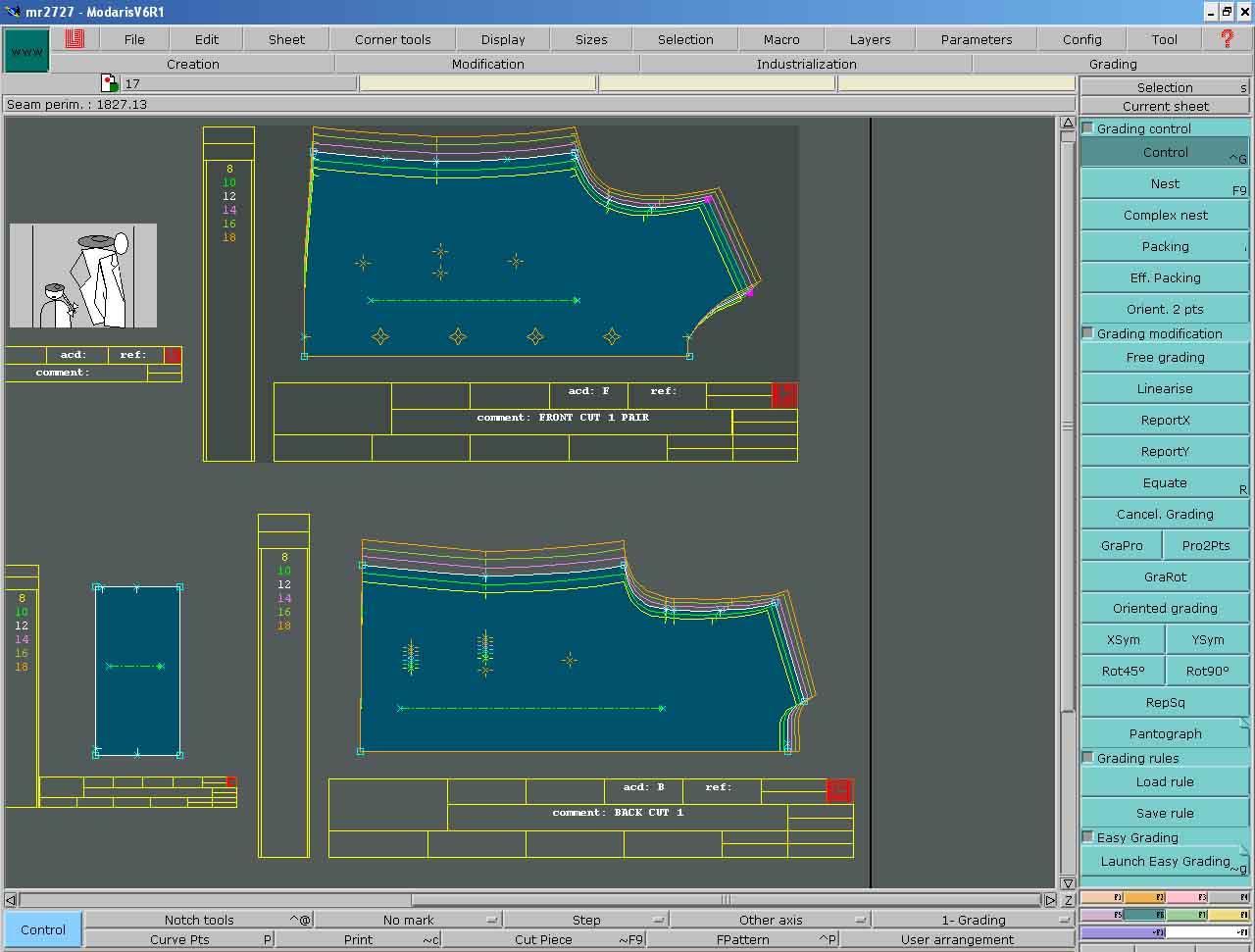
Task: Open the No mark dropdown
Action: (x=491, y=920)
